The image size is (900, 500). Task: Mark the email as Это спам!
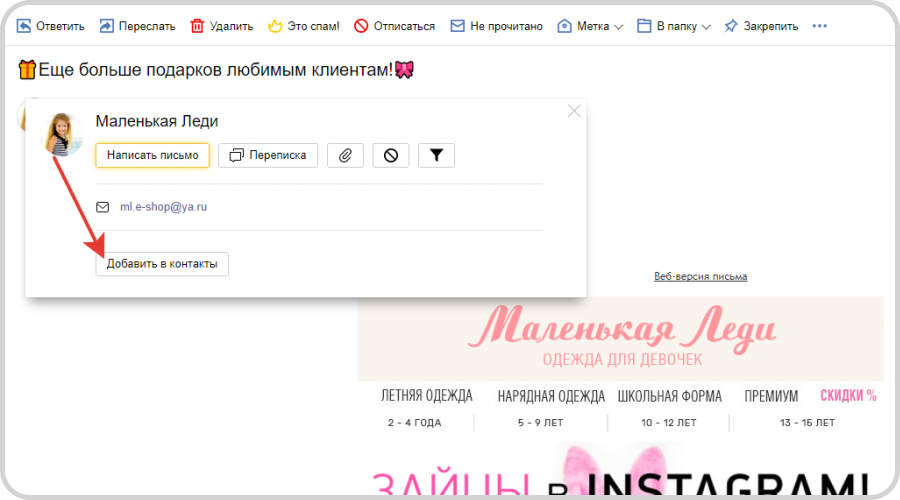point(302,26)
